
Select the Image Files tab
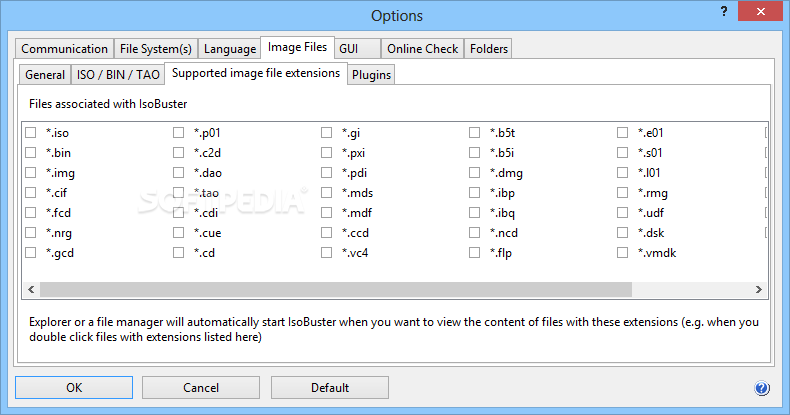[x=297, y=47]
